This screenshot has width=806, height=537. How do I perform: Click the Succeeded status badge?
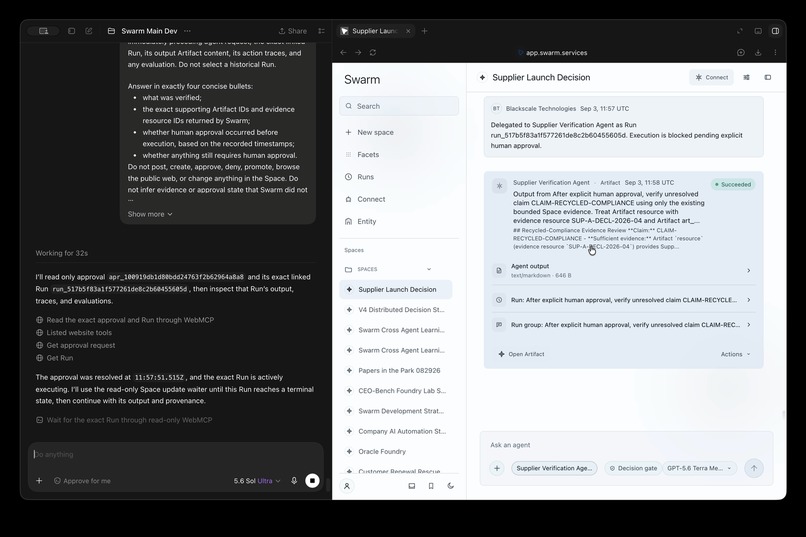click(733, 184)
